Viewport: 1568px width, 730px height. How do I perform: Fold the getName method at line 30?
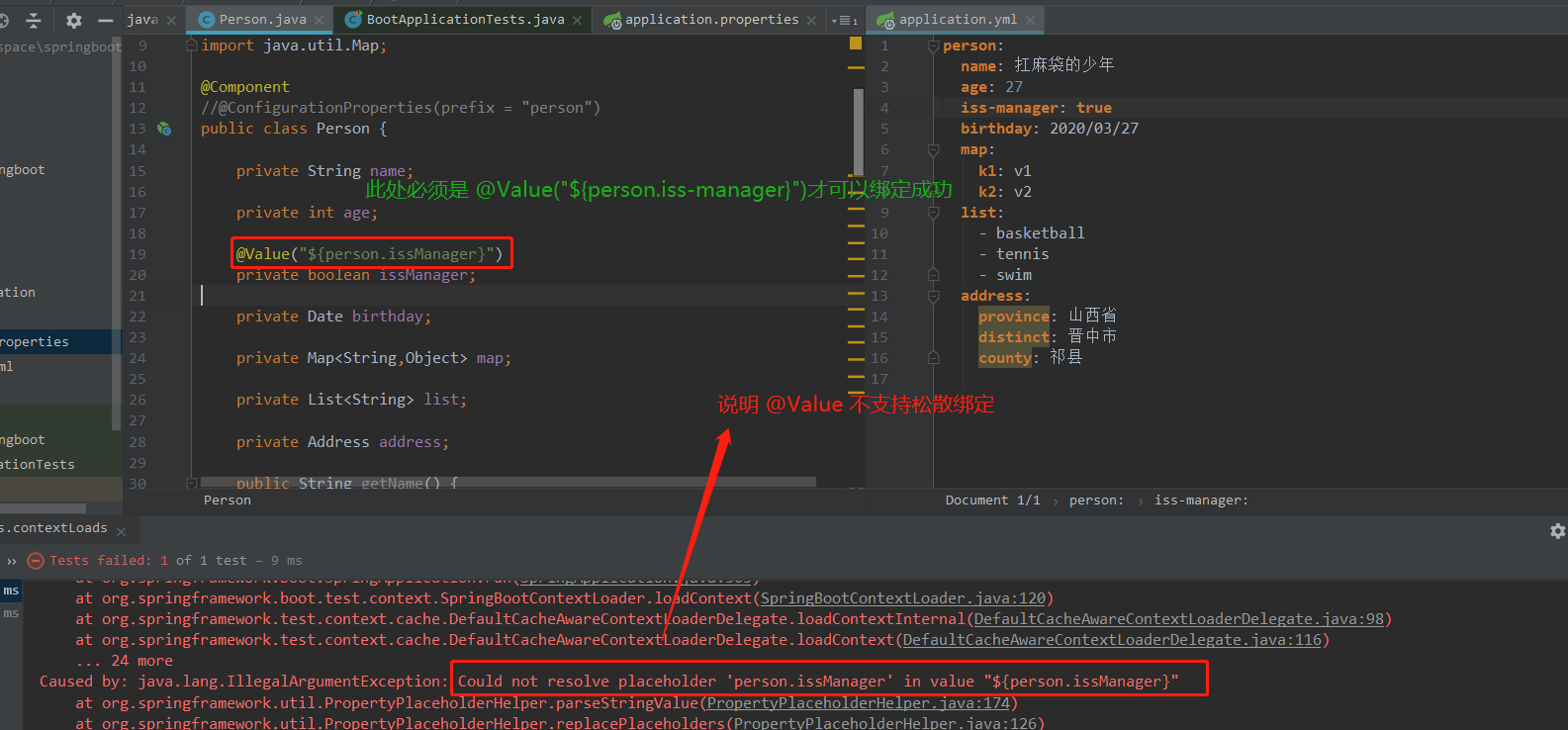(x=192, y=483)
